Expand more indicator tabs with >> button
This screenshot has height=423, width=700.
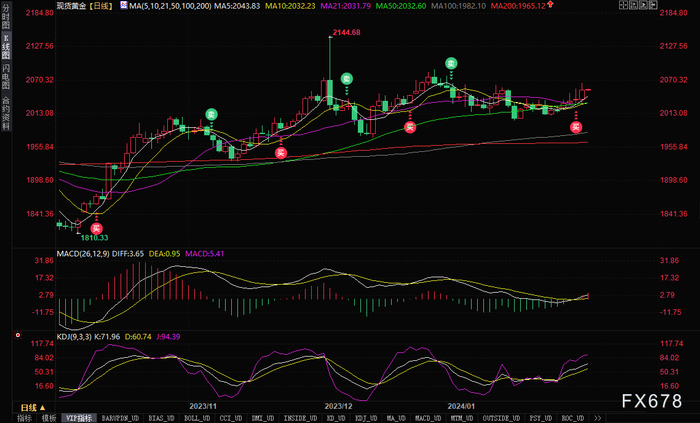pyautogui.click(x=597, y=418)
